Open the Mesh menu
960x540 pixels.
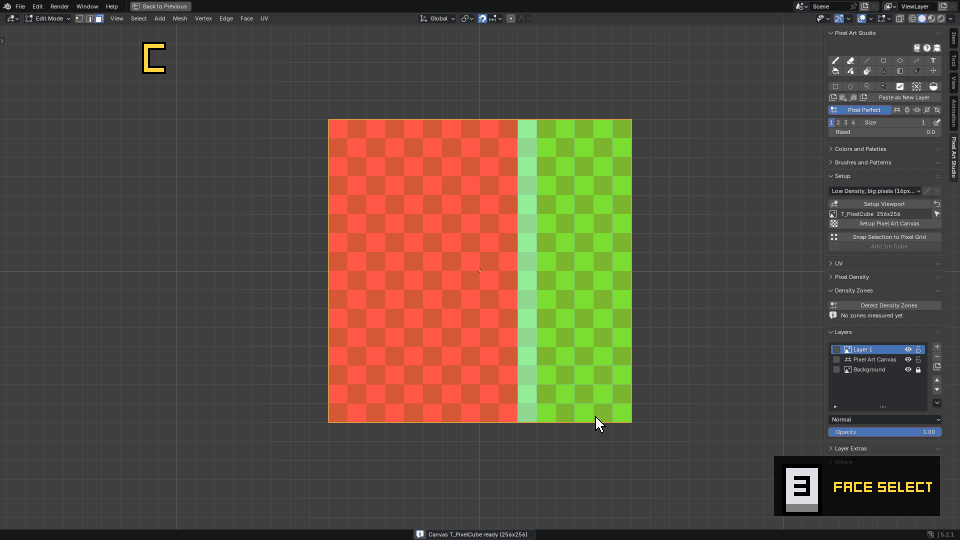[x=180, y=19]
